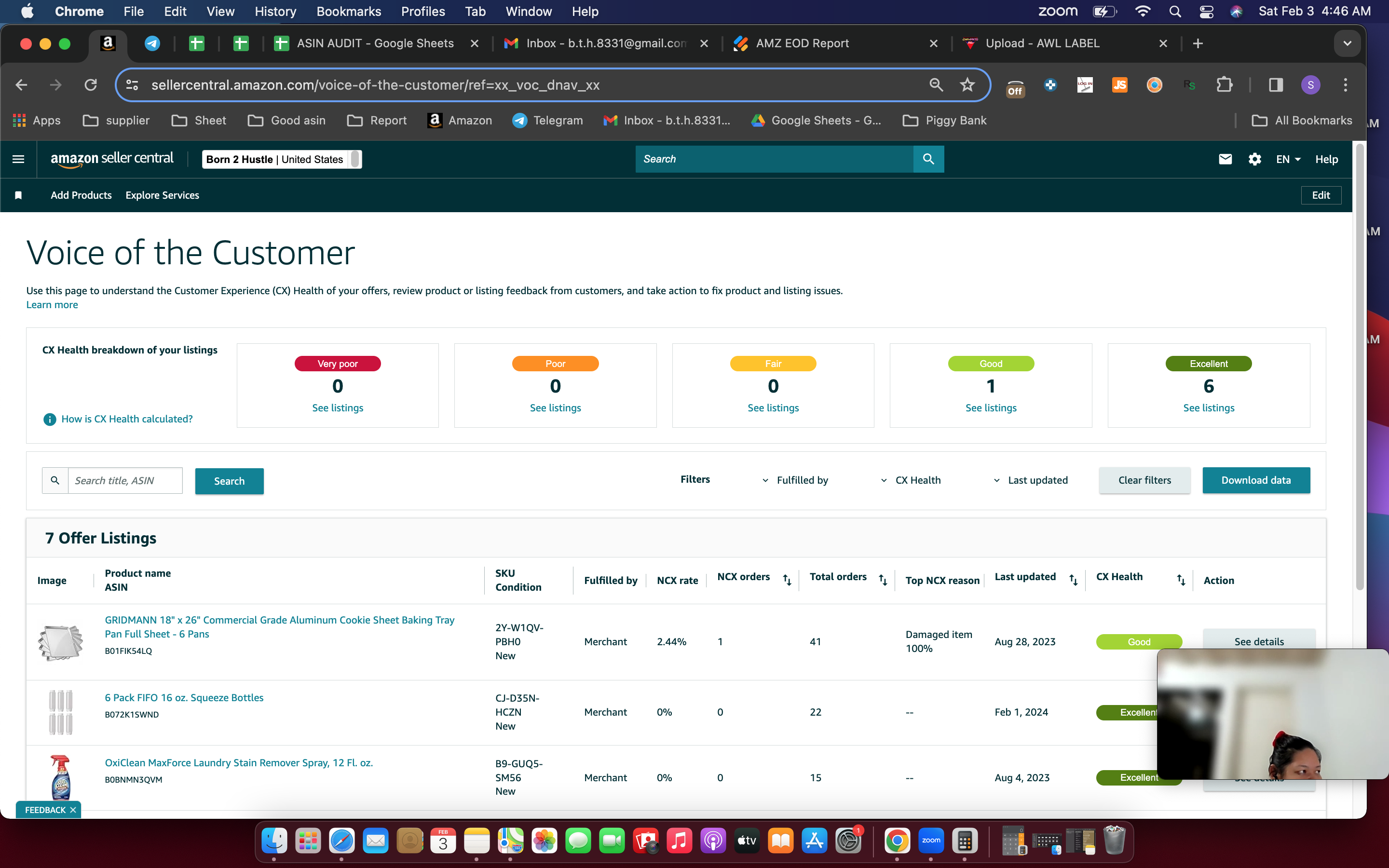
Task: Sort by CX Health column arrows
Action: coord(1181,580)
